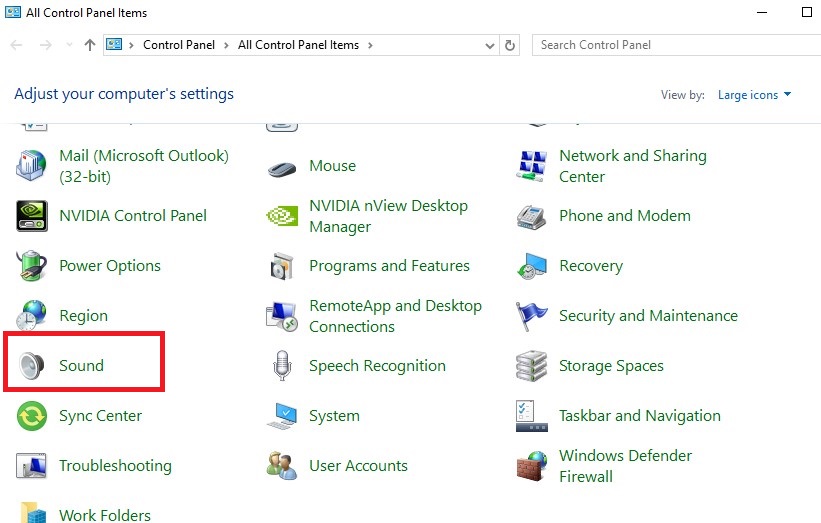Click the window title bar Control Panel icon
821x523 pixels.
13,12
